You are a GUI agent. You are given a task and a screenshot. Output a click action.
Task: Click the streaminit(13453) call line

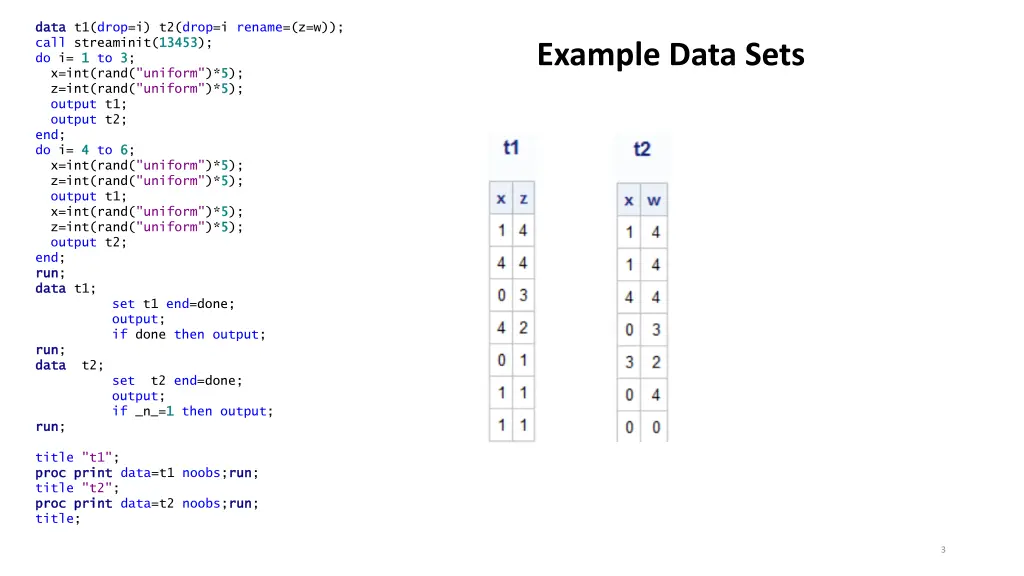tap(124, 42)
